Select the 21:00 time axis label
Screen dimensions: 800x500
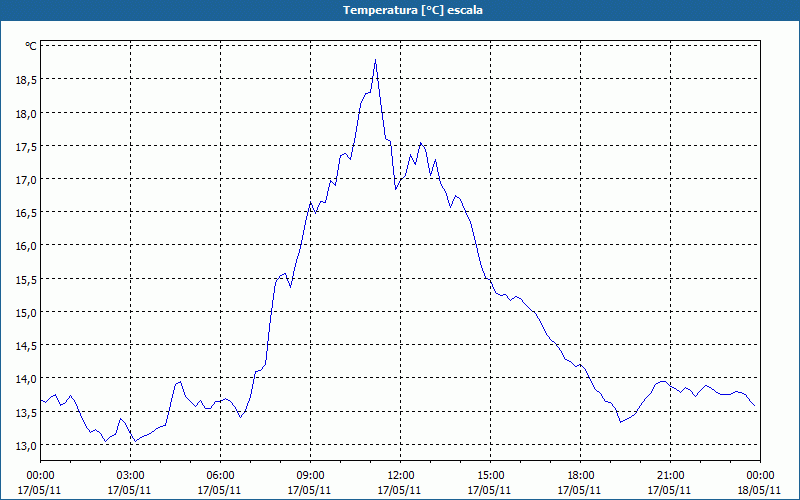point(670,476)
